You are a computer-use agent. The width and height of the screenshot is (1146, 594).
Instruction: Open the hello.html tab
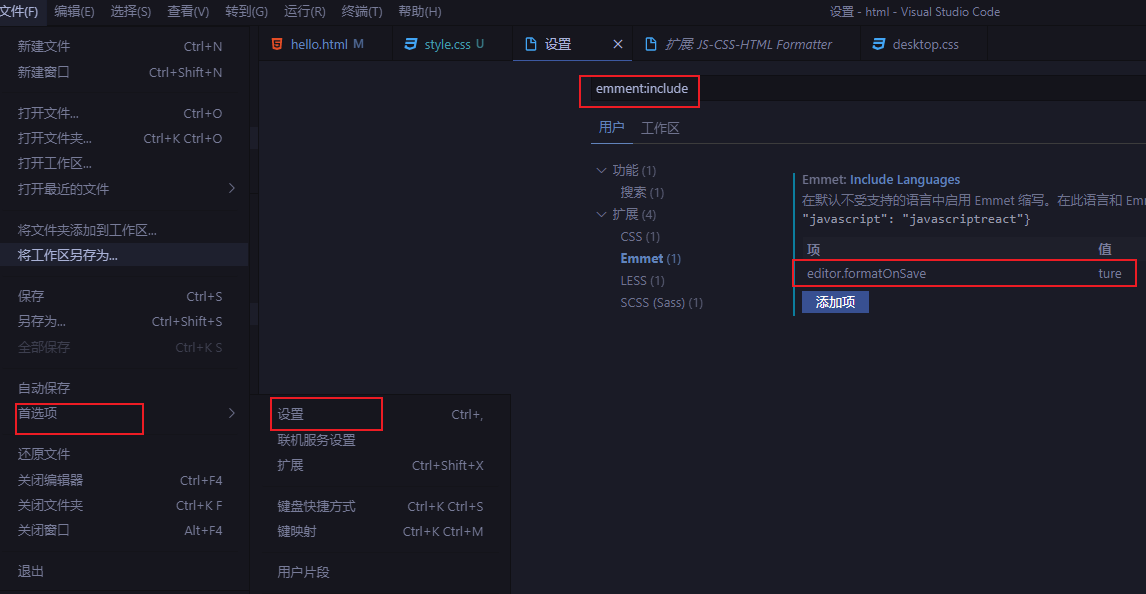click(x=325, y=44)
